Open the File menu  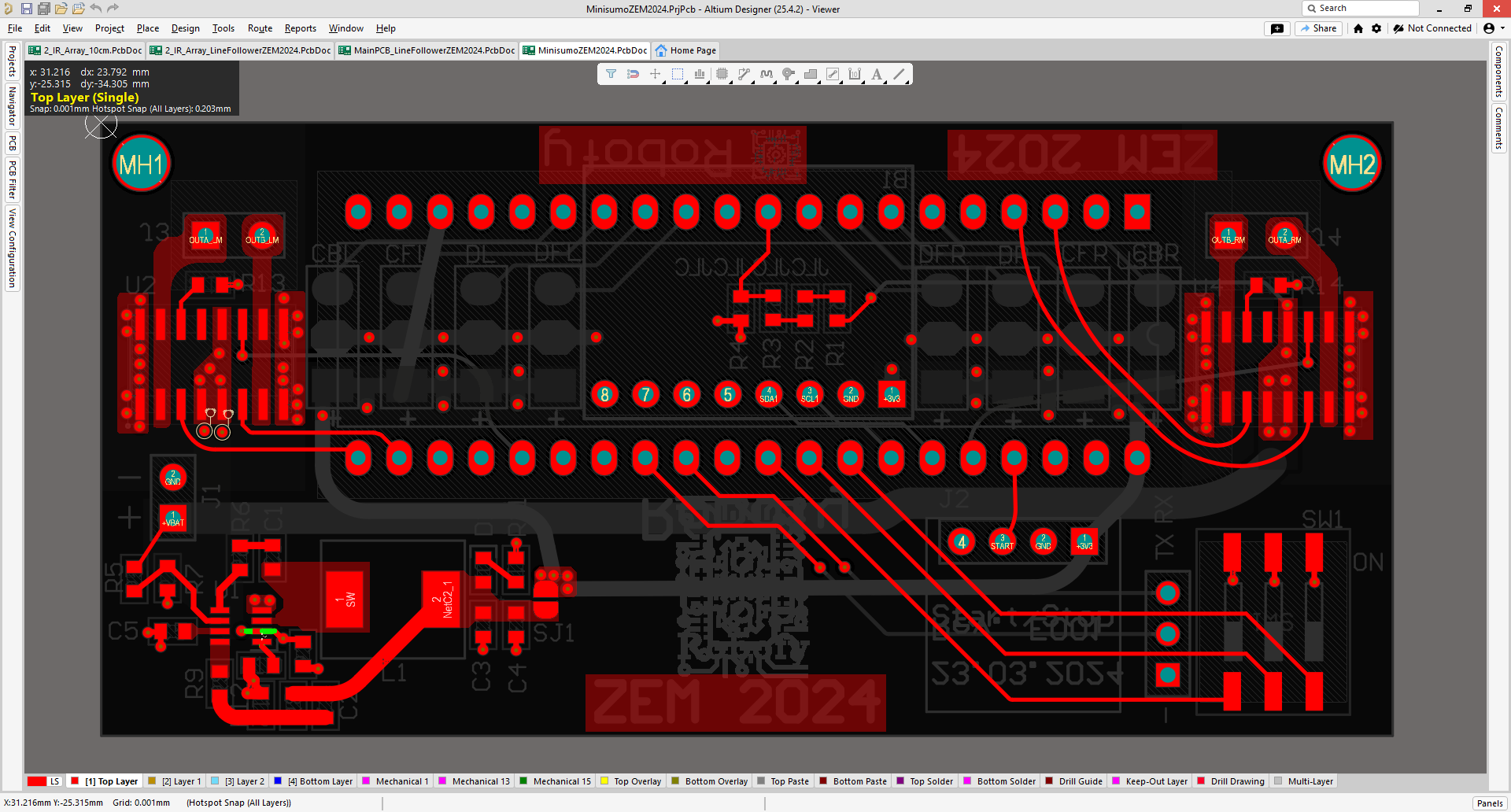(15, 28)
